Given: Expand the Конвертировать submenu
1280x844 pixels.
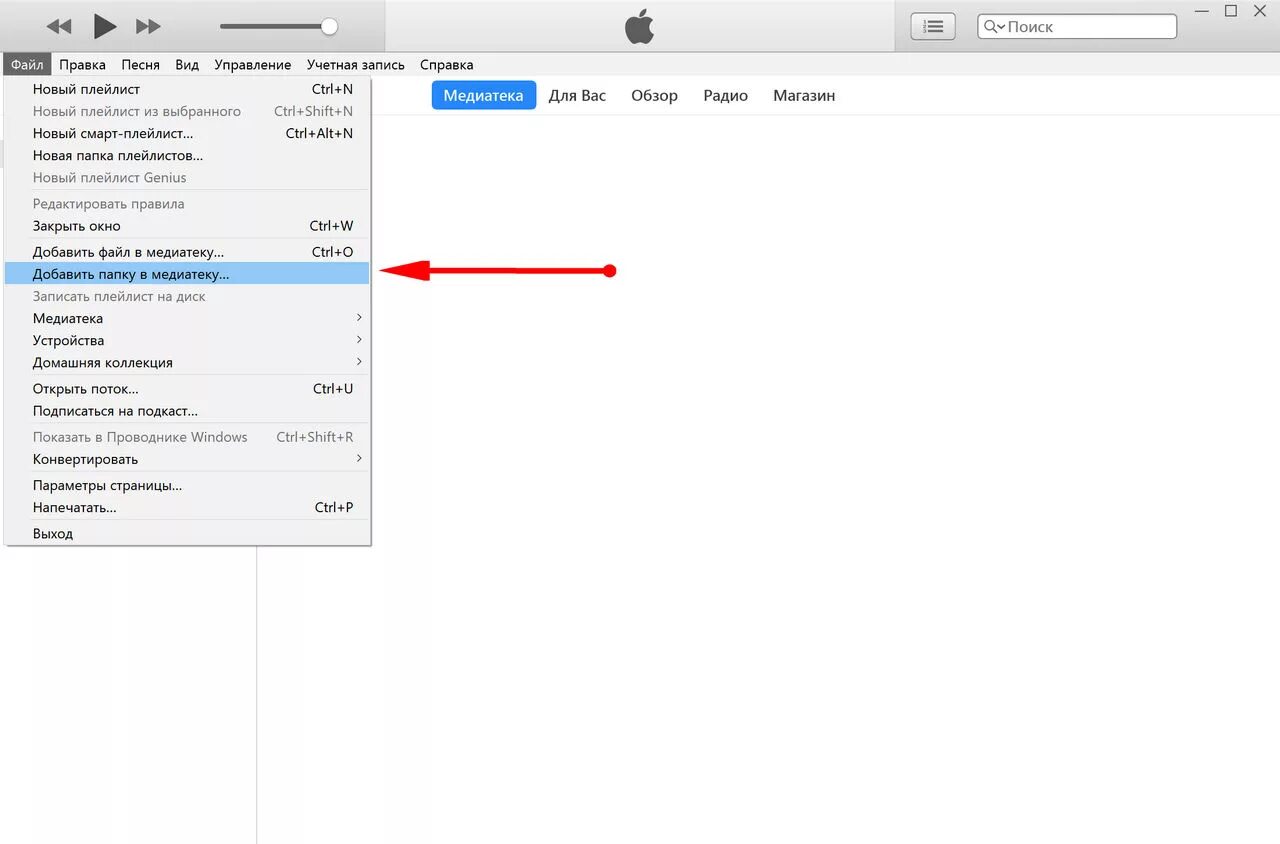Looking at the screenshot, I should (x=83, y=459).
